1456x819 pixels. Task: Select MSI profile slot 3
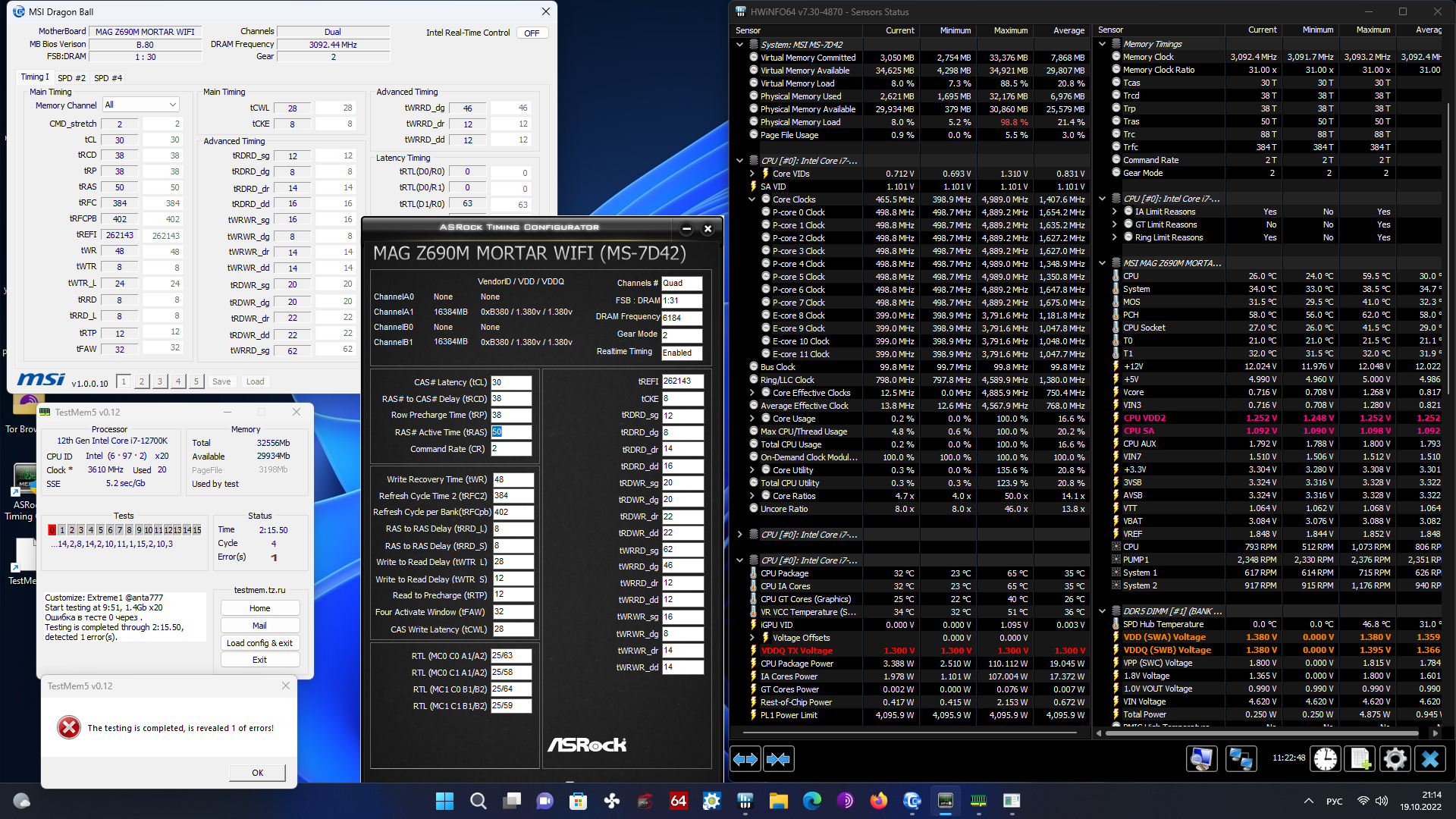(x=159, y=382)
